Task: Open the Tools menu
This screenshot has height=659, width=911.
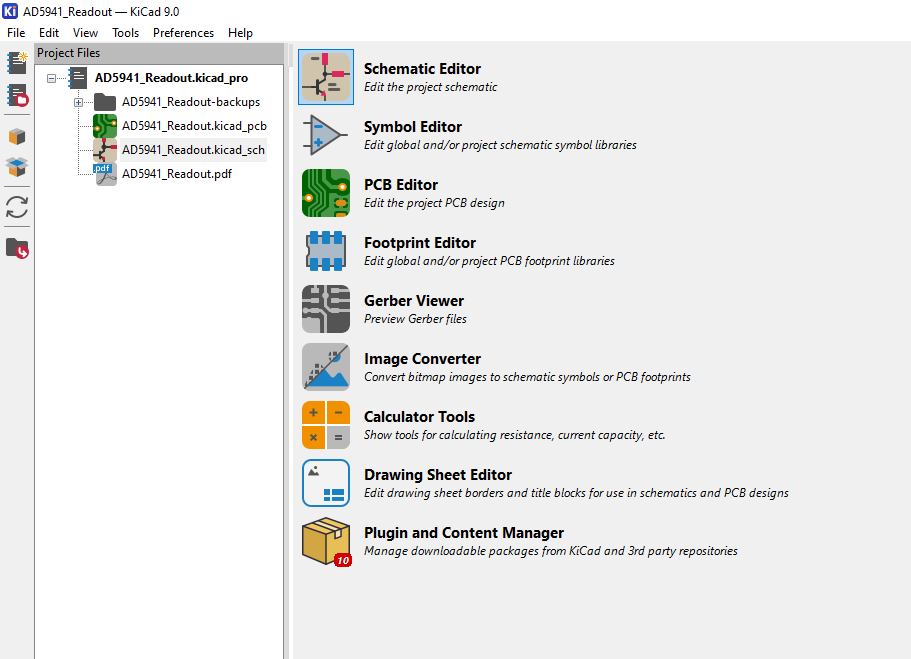Action: [x=125, y=33]
